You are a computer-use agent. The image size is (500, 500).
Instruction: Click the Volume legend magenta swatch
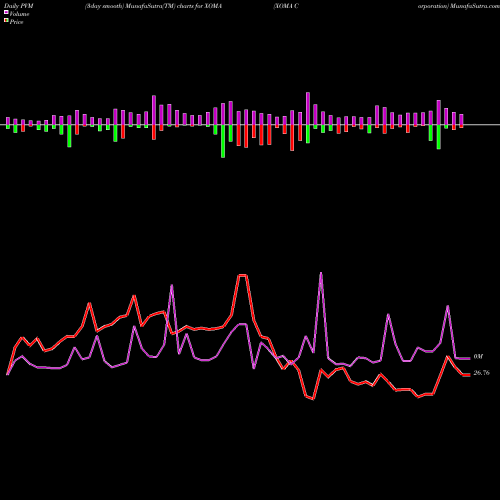[x=6, y=13]
